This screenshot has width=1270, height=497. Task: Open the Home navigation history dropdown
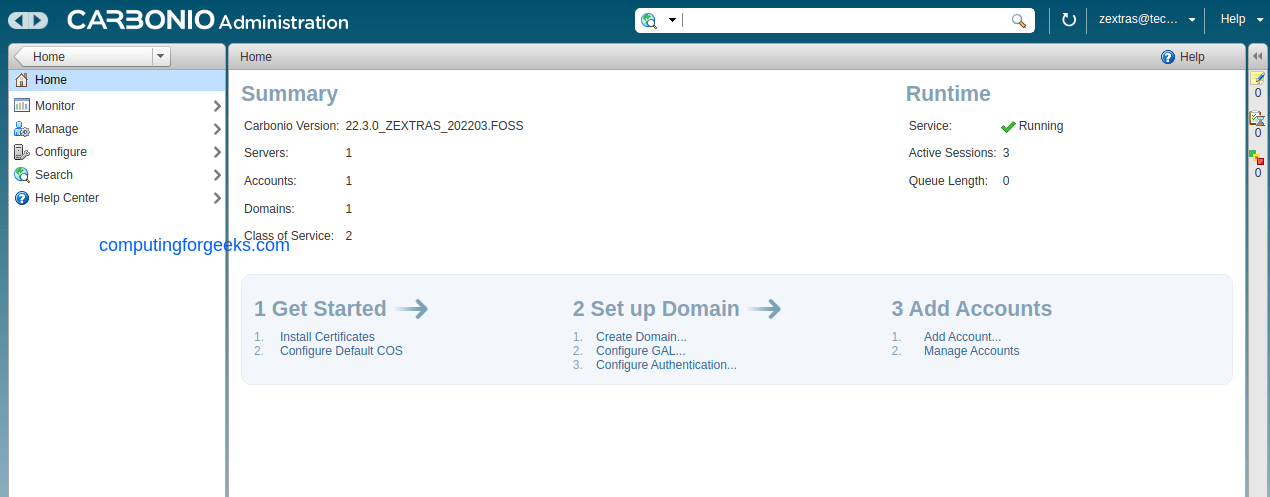[x=161, y=57]
